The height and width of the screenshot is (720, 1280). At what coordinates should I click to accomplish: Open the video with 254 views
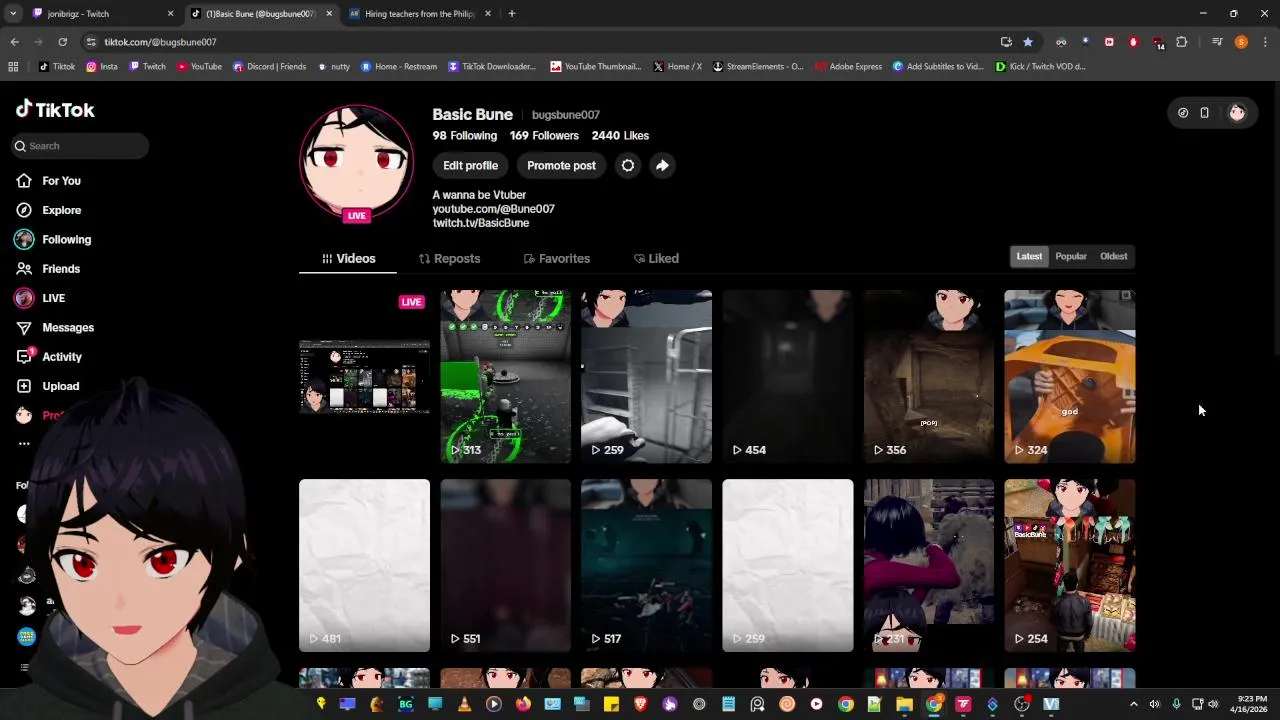[x=1069, y=565]
